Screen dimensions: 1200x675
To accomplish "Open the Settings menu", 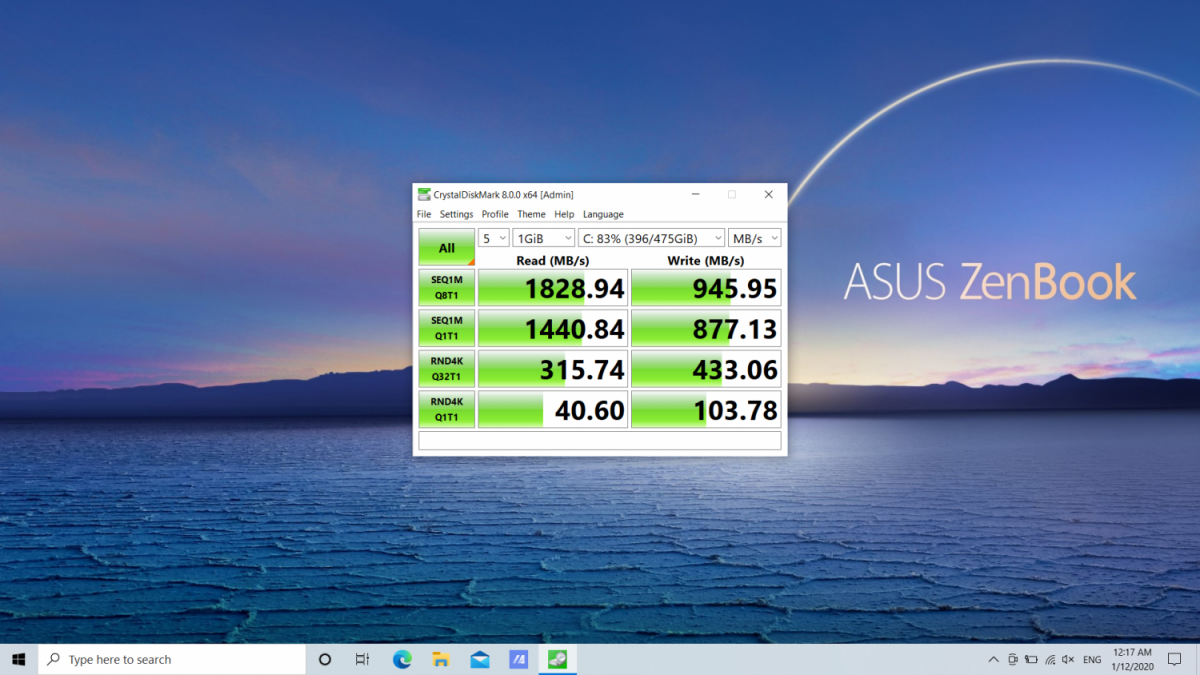I will coord(456,214).
